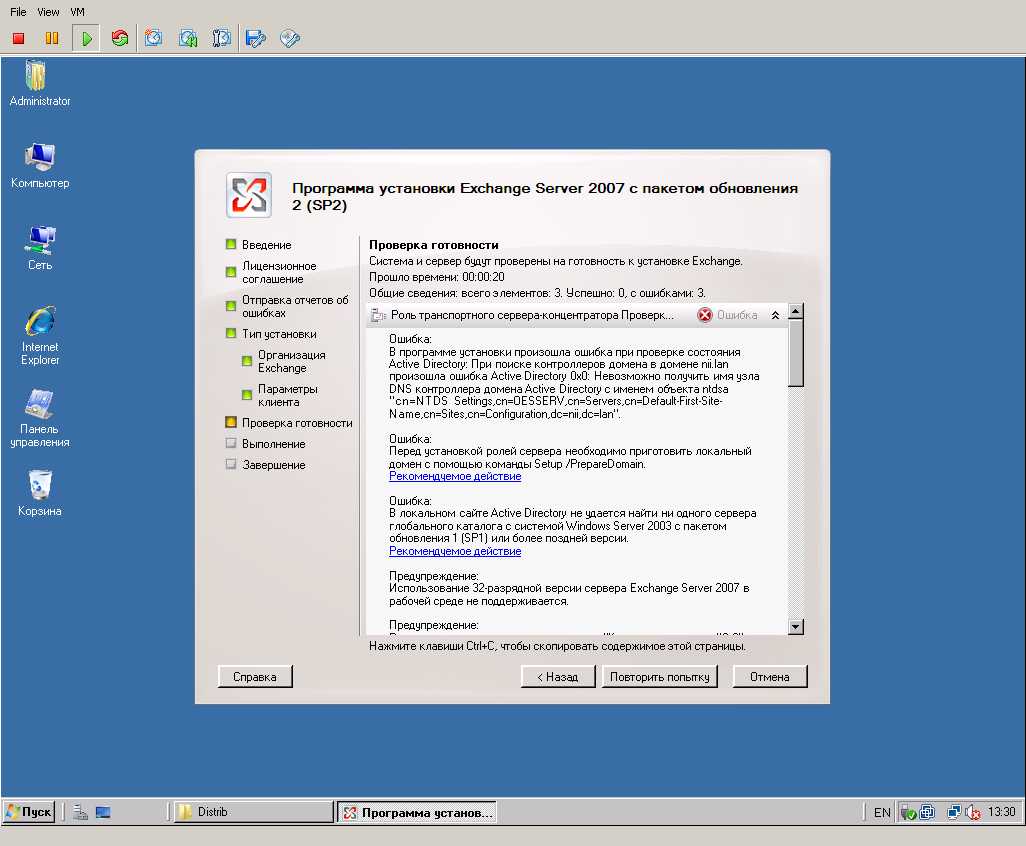The image size is (1026, 846).
Task: Click the red Stop VM toolbar icon
Action: coord(18,39)
